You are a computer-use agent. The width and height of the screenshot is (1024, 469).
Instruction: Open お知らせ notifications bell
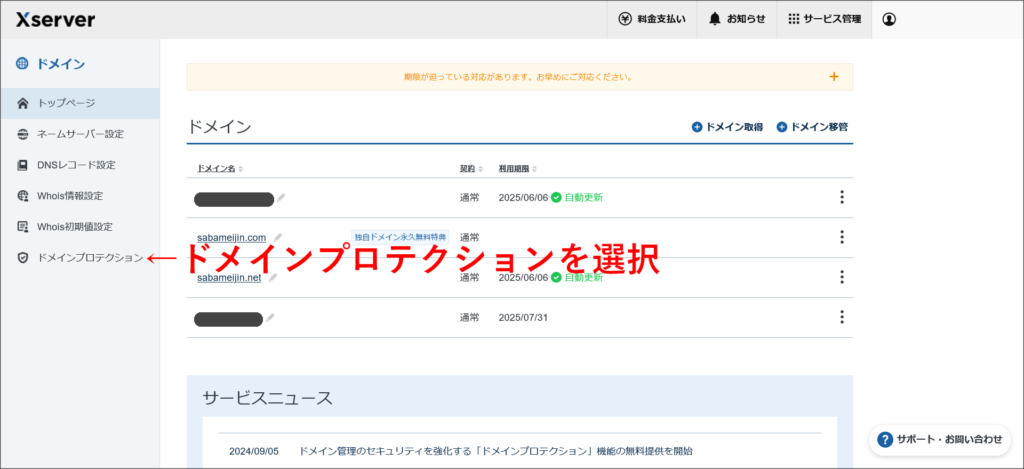click(737, 20)
